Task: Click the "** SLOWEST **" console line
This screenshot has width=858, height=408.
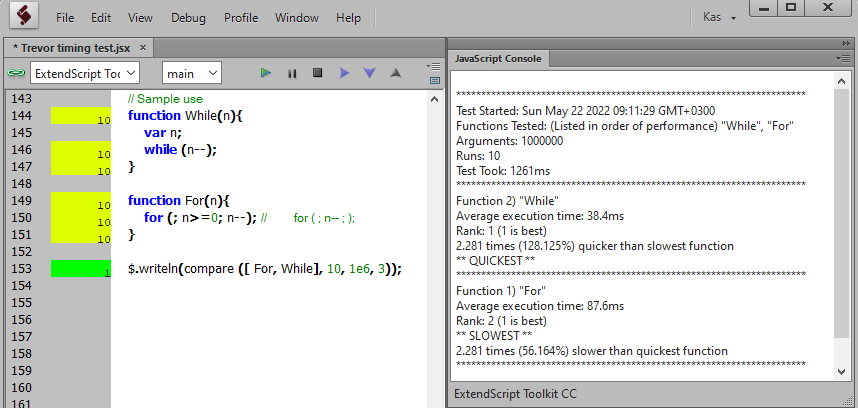Action: pyautogui.click(x=494, y=335)
